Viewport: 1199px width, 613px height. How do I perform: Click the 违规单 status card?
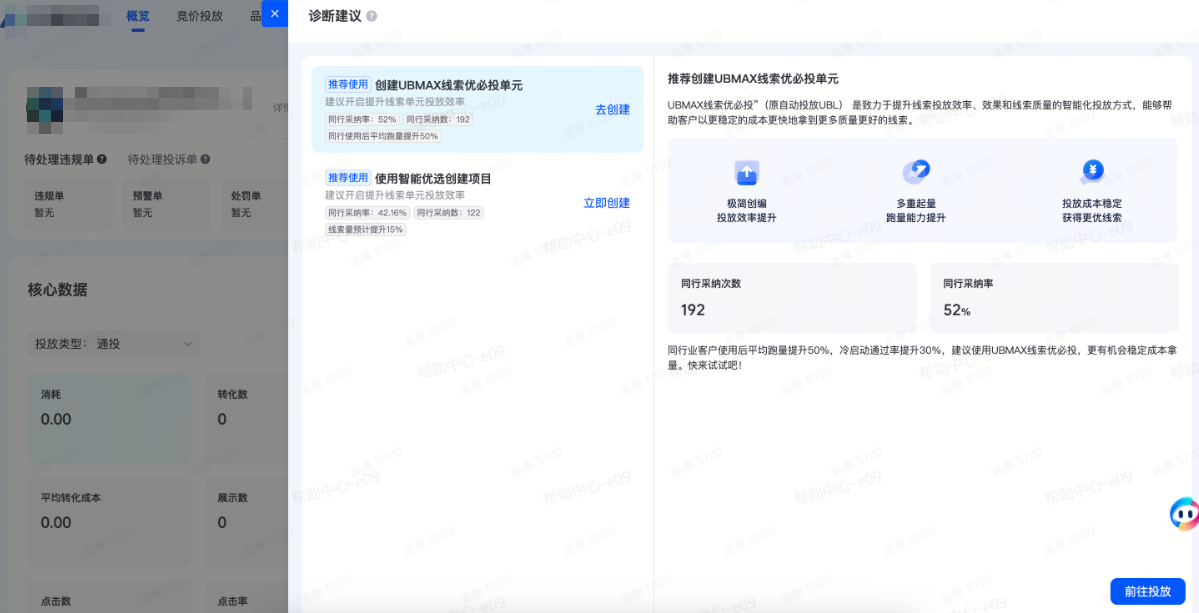pyautogui.click(x=68, y=204)
